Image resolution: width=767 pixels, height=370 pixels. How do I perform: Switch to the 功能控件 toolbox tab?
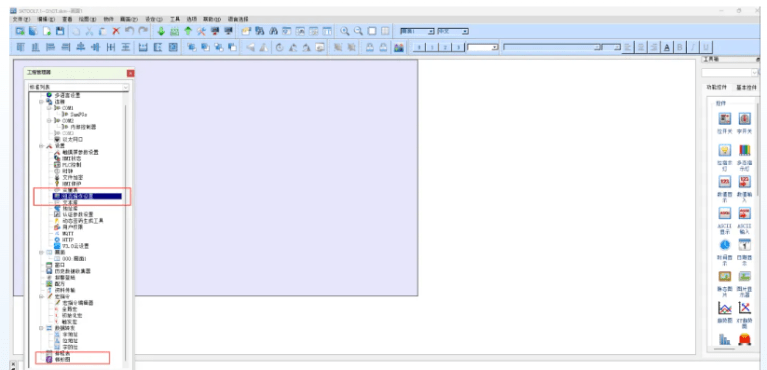(x=716, y=88)
